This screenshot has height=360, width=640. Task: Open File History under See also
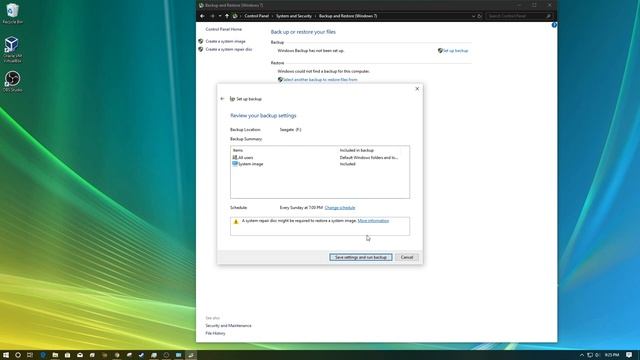pos(215,333)
